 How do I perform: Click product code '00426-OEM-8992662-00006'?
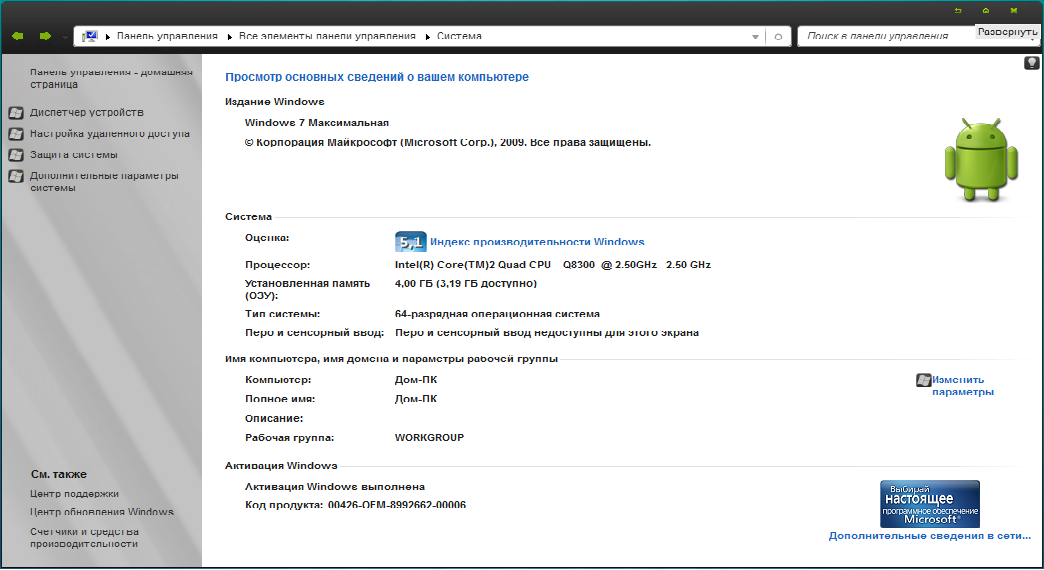point(397,505)
